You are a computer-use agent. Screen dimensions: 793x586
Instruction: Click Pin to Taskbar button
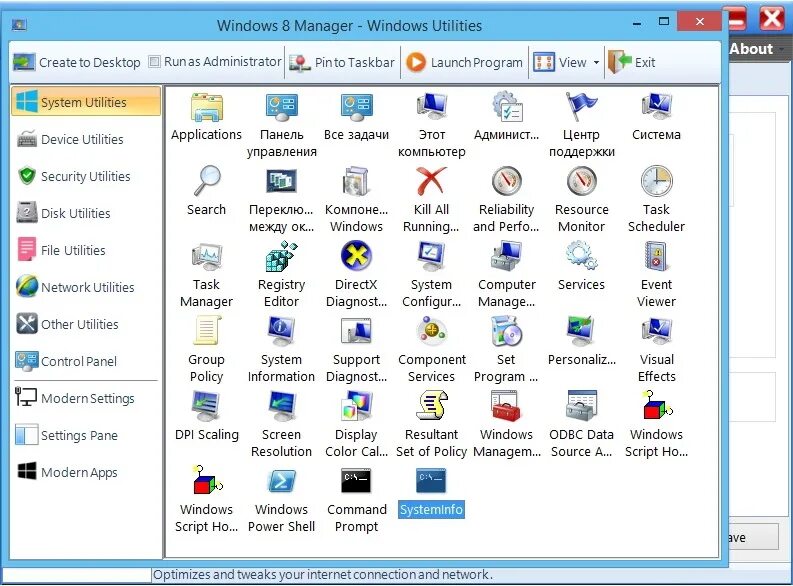342,62
